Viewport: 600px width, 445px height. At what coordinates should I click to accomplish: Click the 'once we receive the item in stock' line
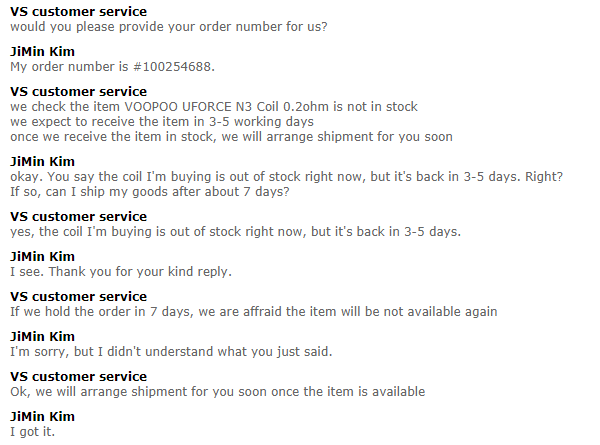232,137
